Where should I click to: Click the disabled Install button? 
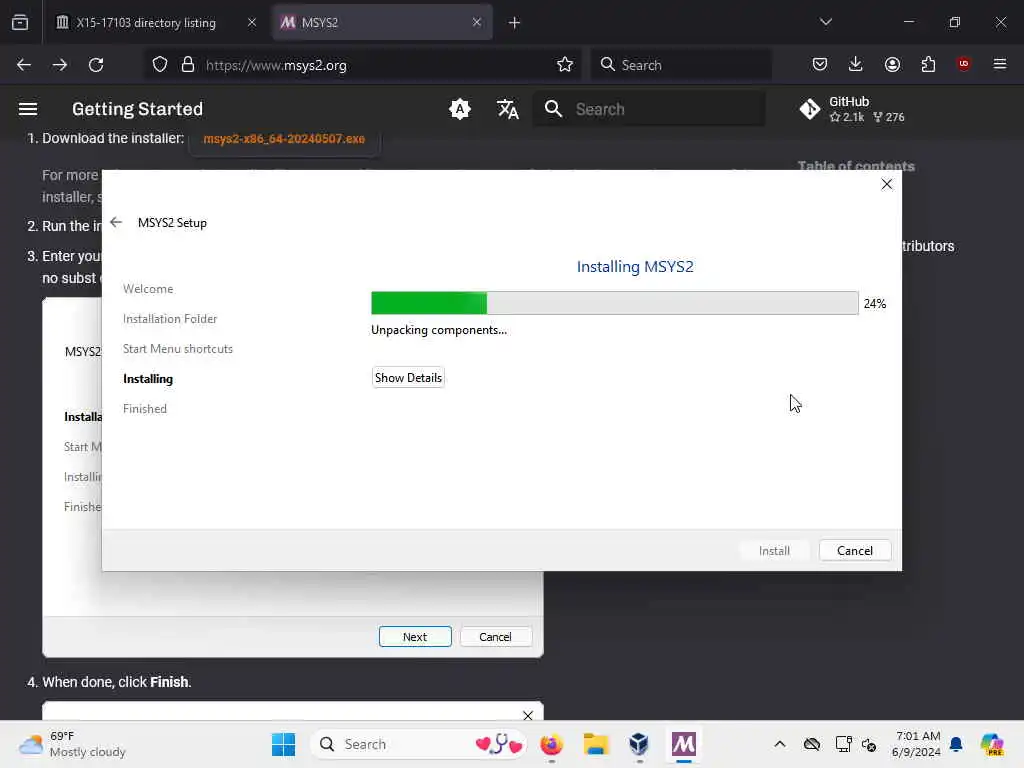coord(774,551)
